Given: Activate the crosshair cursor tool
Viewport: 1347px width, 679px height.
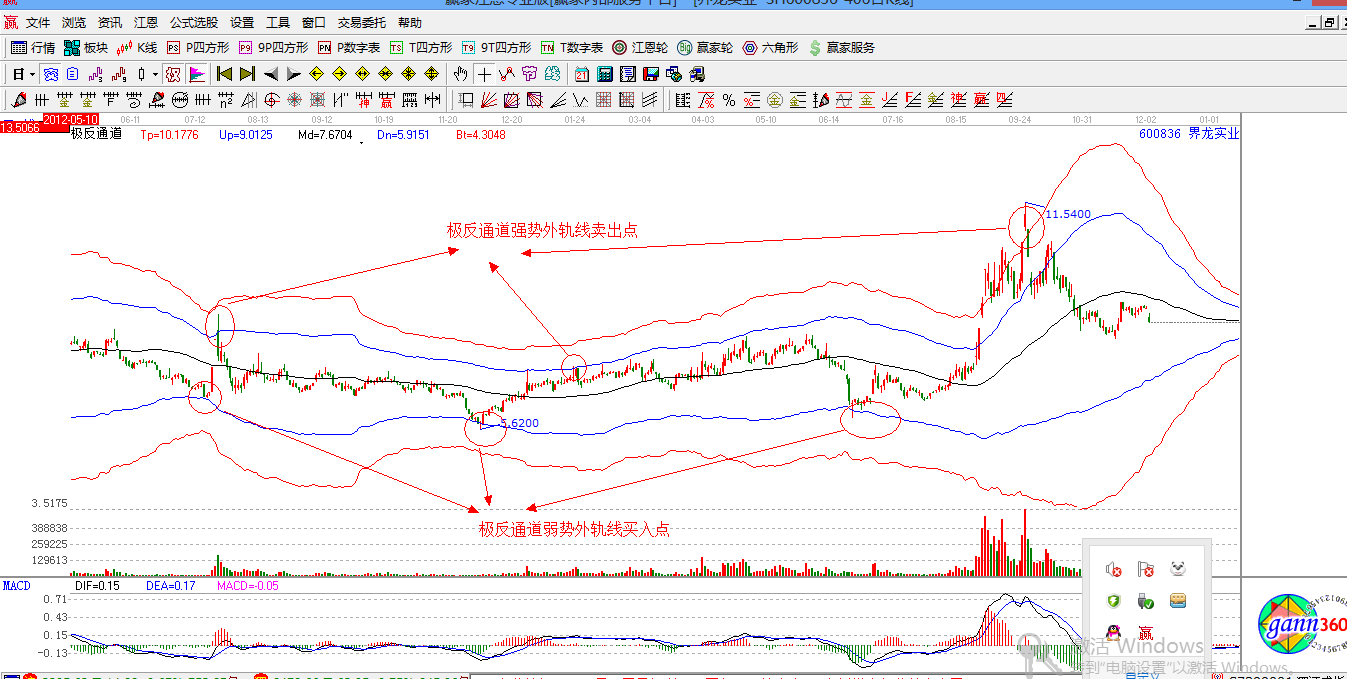Looking at the screenshot, I should coord(484,74).
